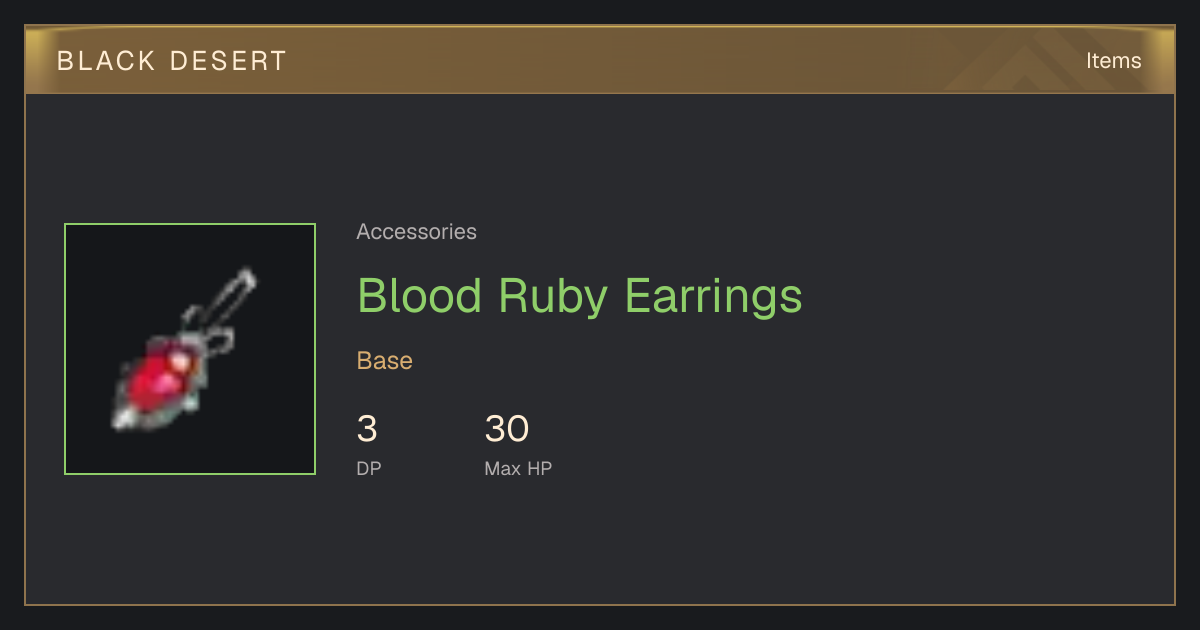1200x630 pixels.
Task: Click the Max HP value 30
Action: click(x=506, y=429)
